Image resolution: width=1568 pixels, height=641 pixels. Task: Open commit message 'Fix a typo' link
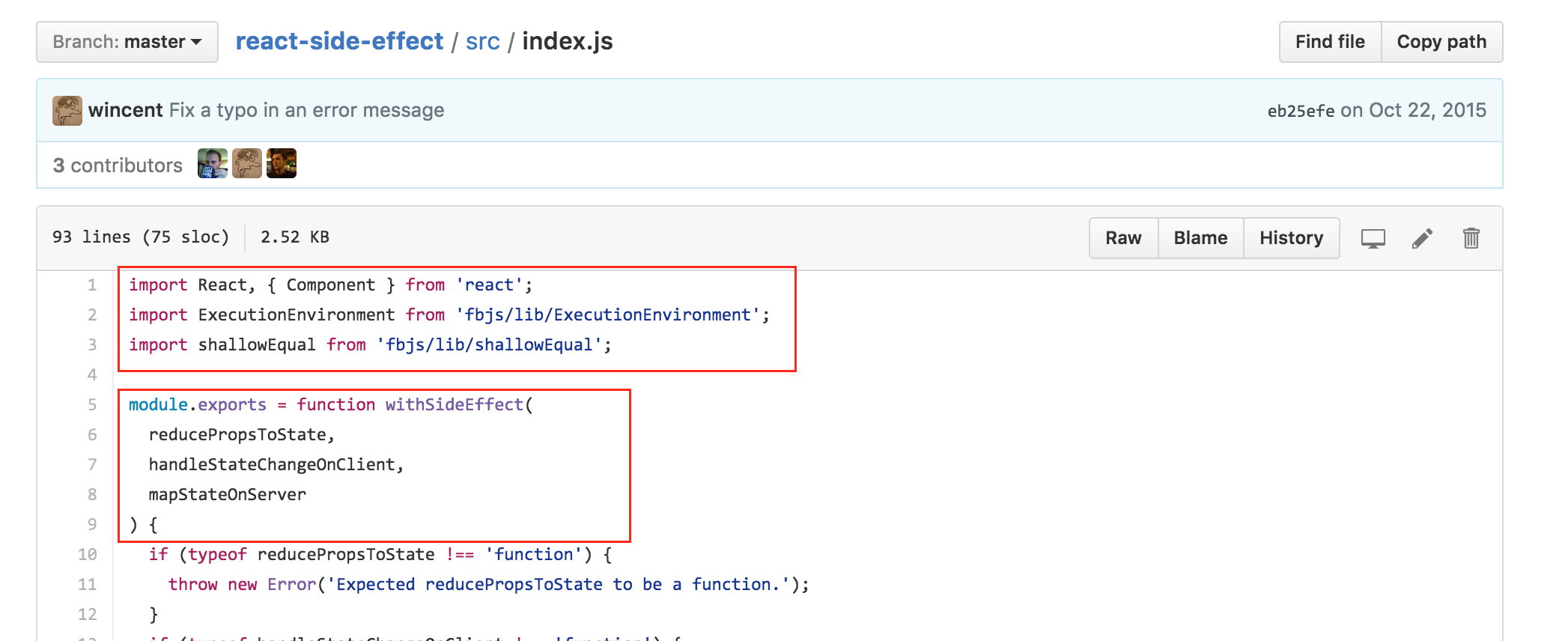tap(306, 110)
